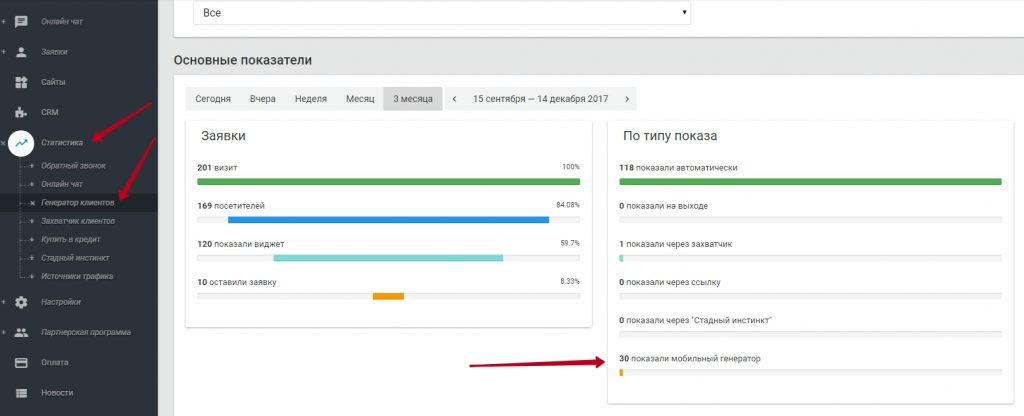The height and width of the screenshot is (416, 1024).
Task: Click the Статистика chart icon in the circle
Action: [22, 142]
